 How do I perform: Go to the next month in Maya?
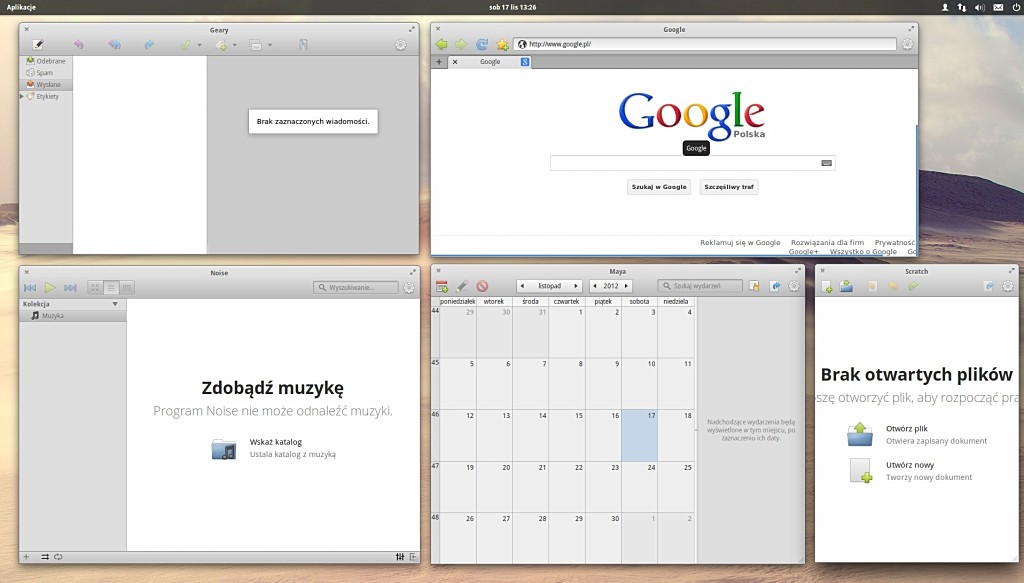pyautogui.click(x=575, y=286)
